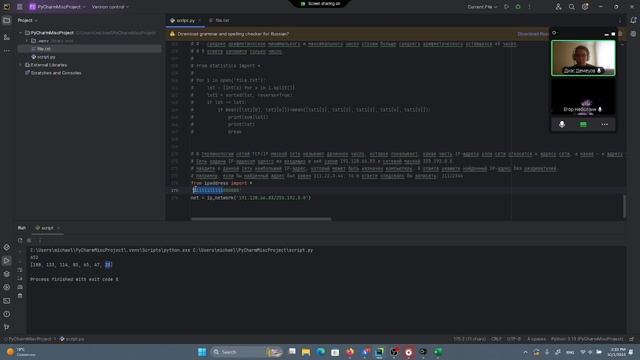
Task: Click 'Process finished with exit code' output line
Action: (74, 280)
